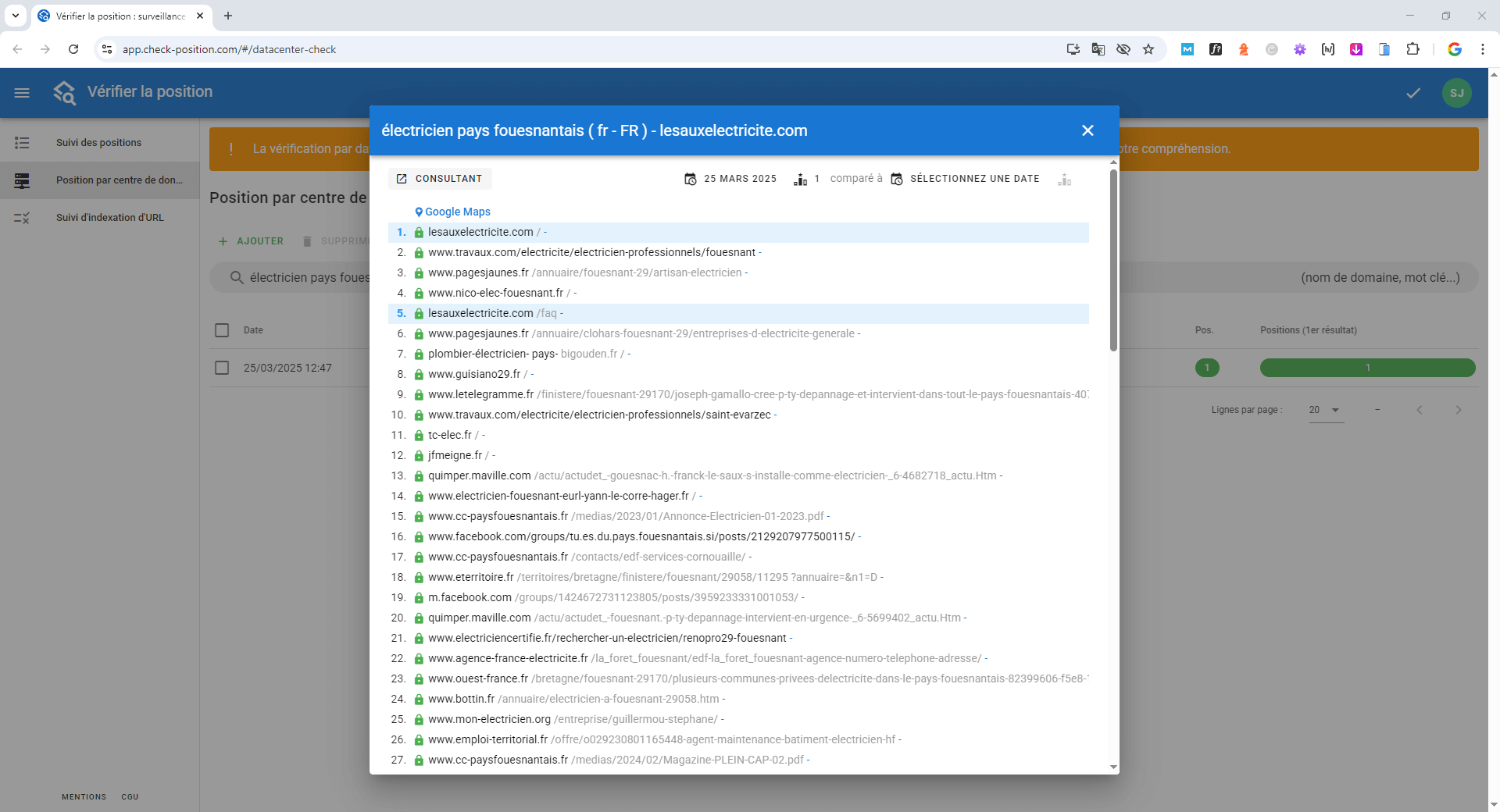This screenshot has height=812, width=1500.
Task: Select the www.letelegramme.fr result row
Action: click(738, 394)
